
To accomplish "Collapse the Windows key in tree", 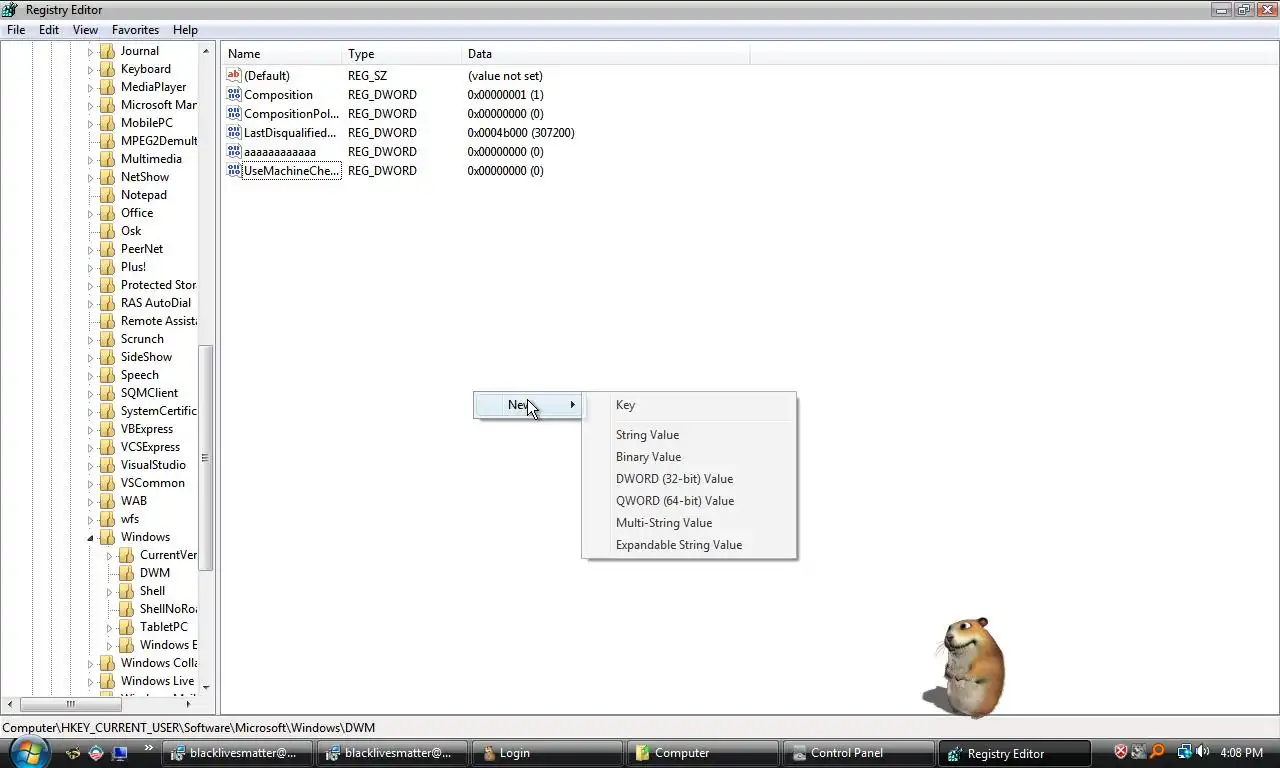I will click(90, 538).
